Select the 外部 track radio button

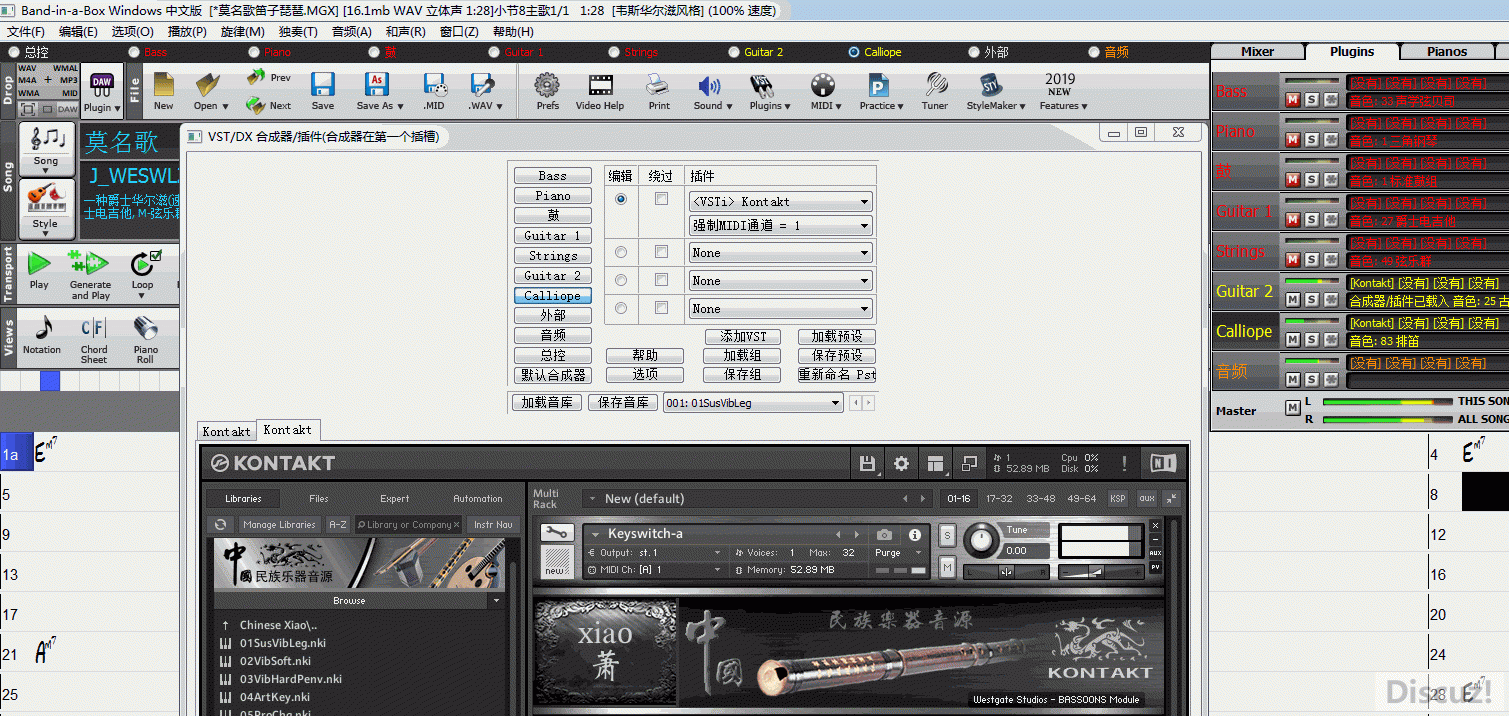tap(974, 52)
